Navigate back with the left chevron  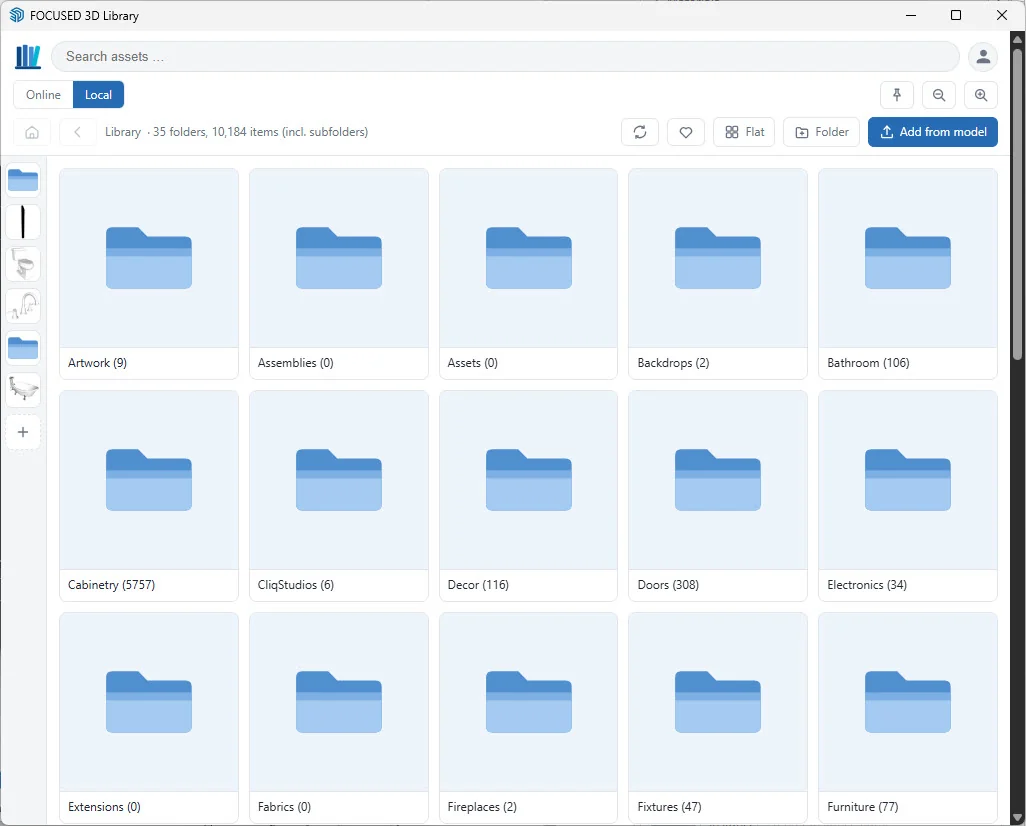(x=78, y=132)
